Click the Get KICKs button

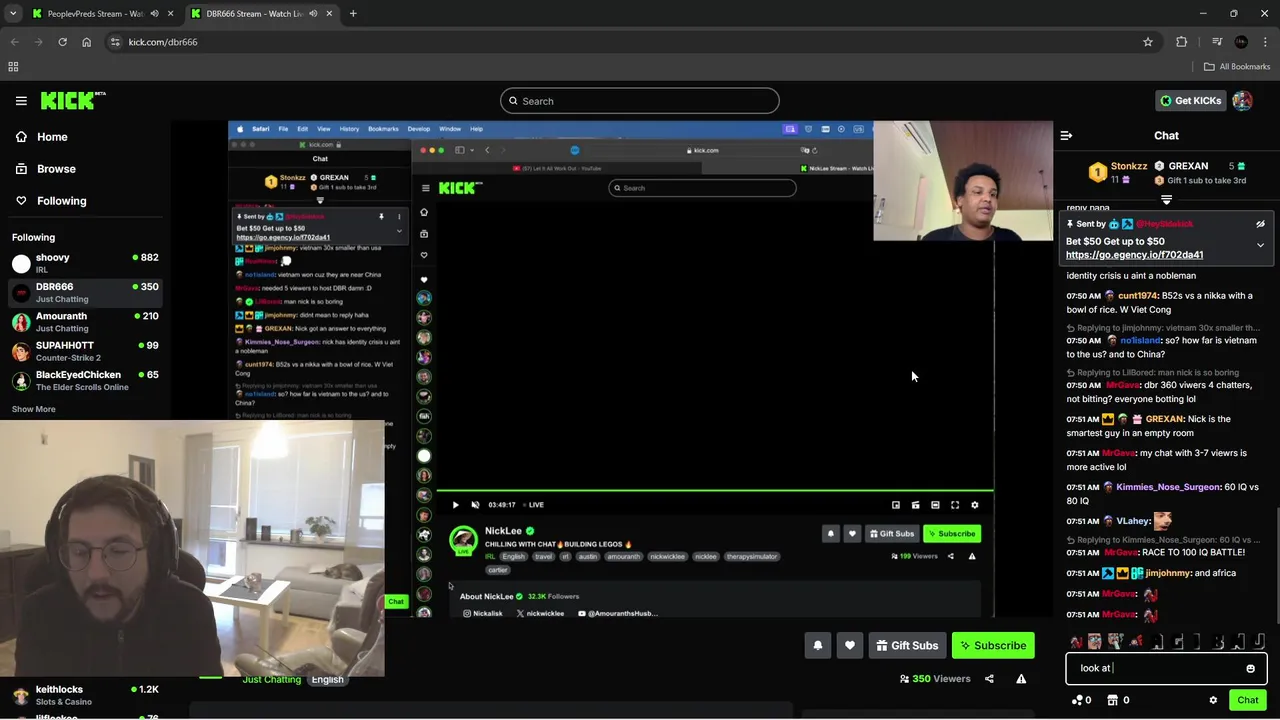click(1190, 101)
